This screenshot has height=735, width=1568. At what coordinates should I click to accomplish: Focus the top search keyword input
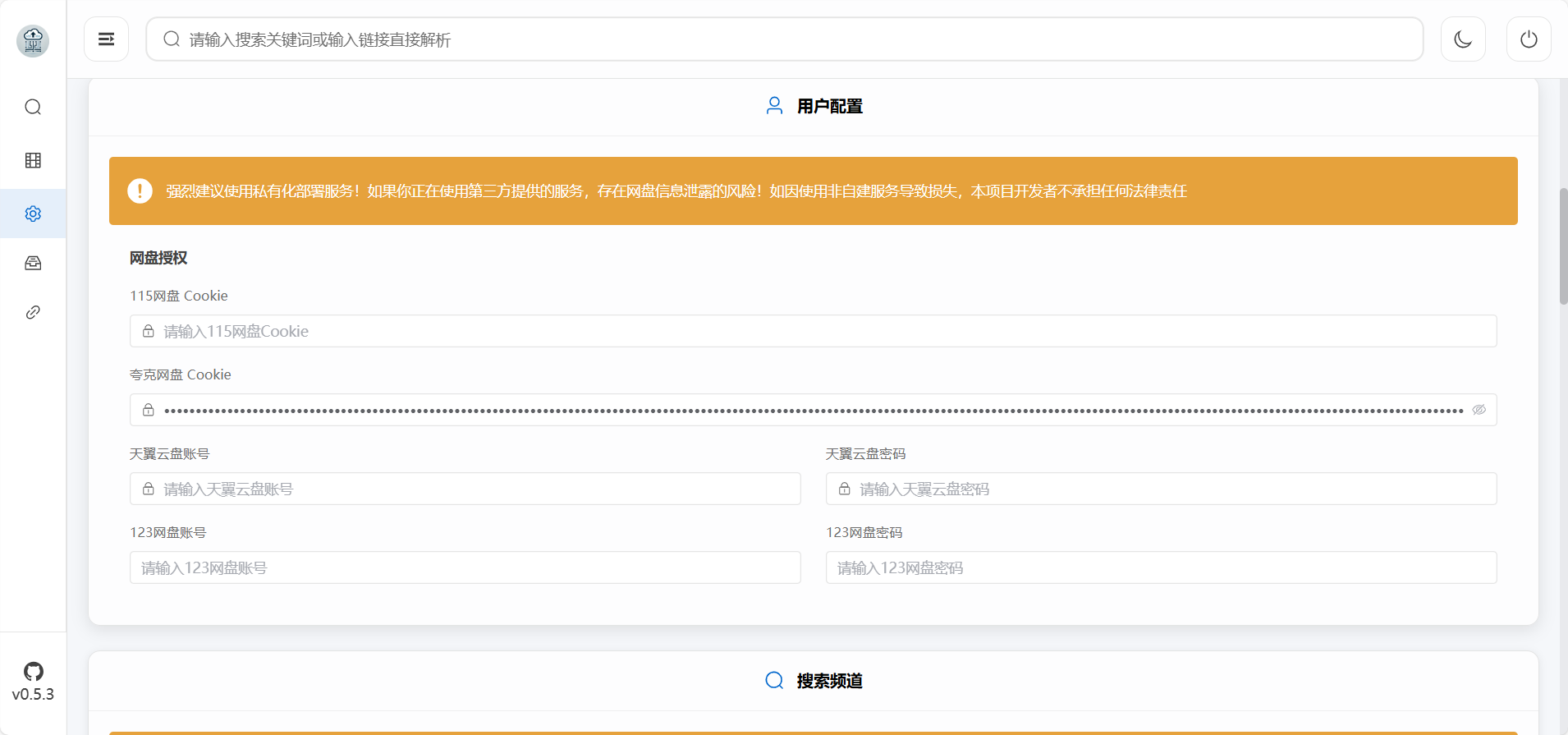click(784, 39)
